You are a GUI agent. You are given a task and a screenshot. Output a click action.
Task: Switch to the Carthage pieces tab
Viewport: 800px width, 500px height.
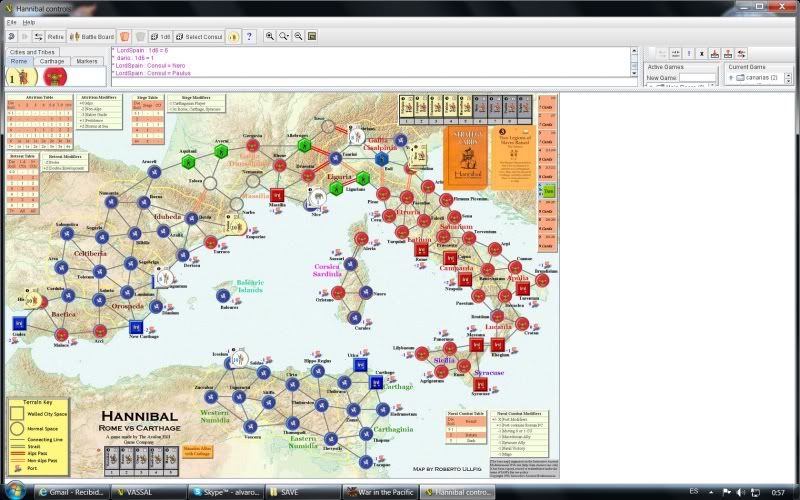[52, 61]
